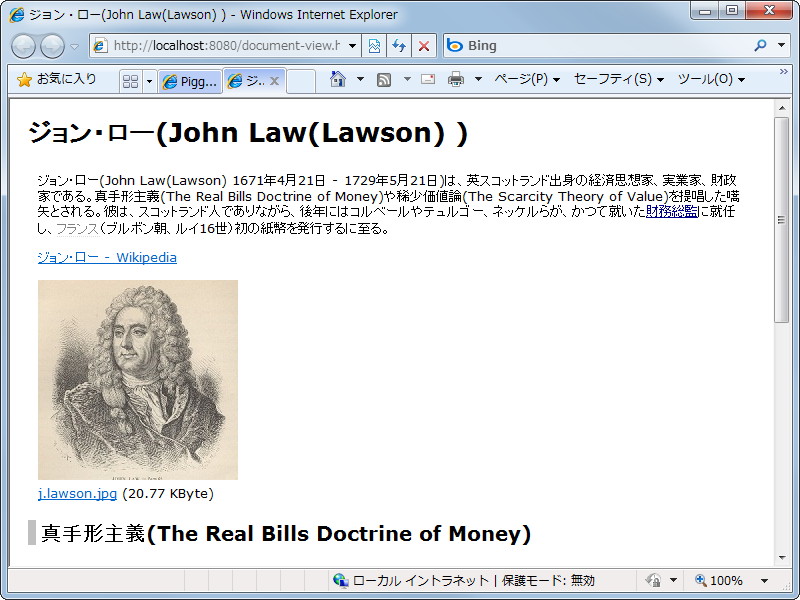Open the セーフティ(S) menu
800x600 pixels.
pos(618,79)
